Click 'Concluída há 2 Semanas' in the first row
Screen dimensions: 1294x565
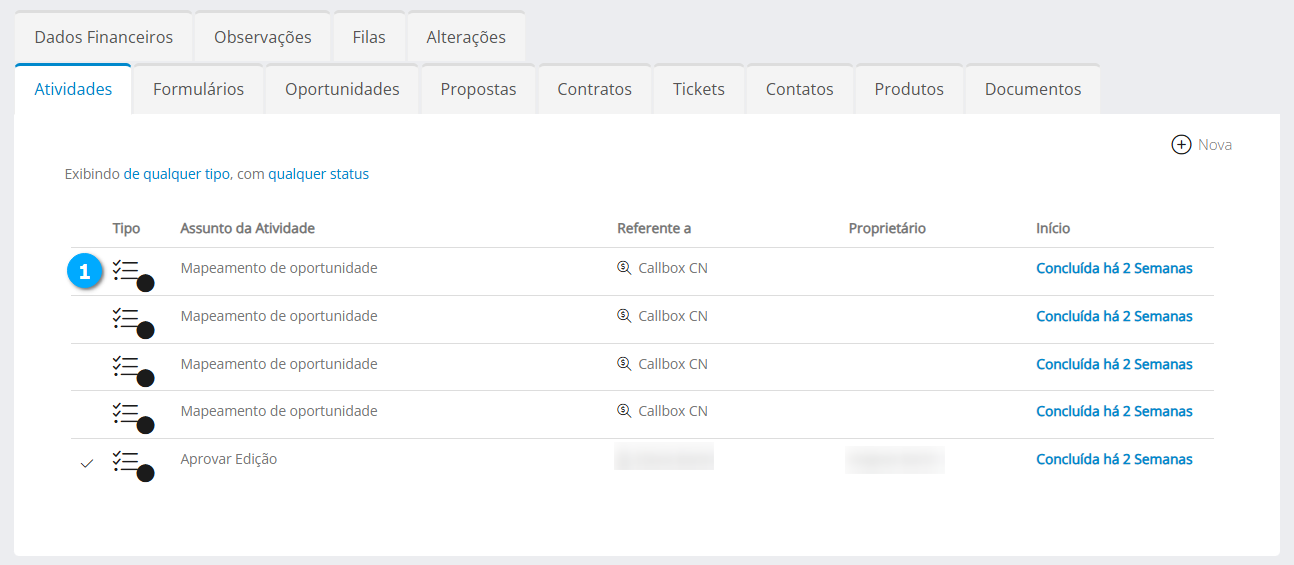[x=1114, y=268]
